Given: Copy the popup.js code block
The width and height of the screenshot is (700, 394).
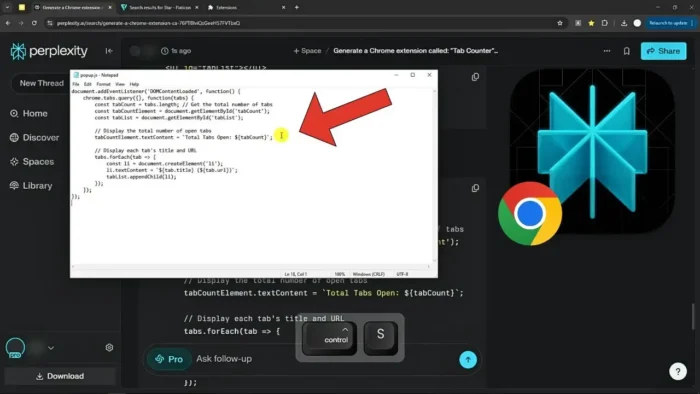Looking at the screenshot, I should coord(475,188).
